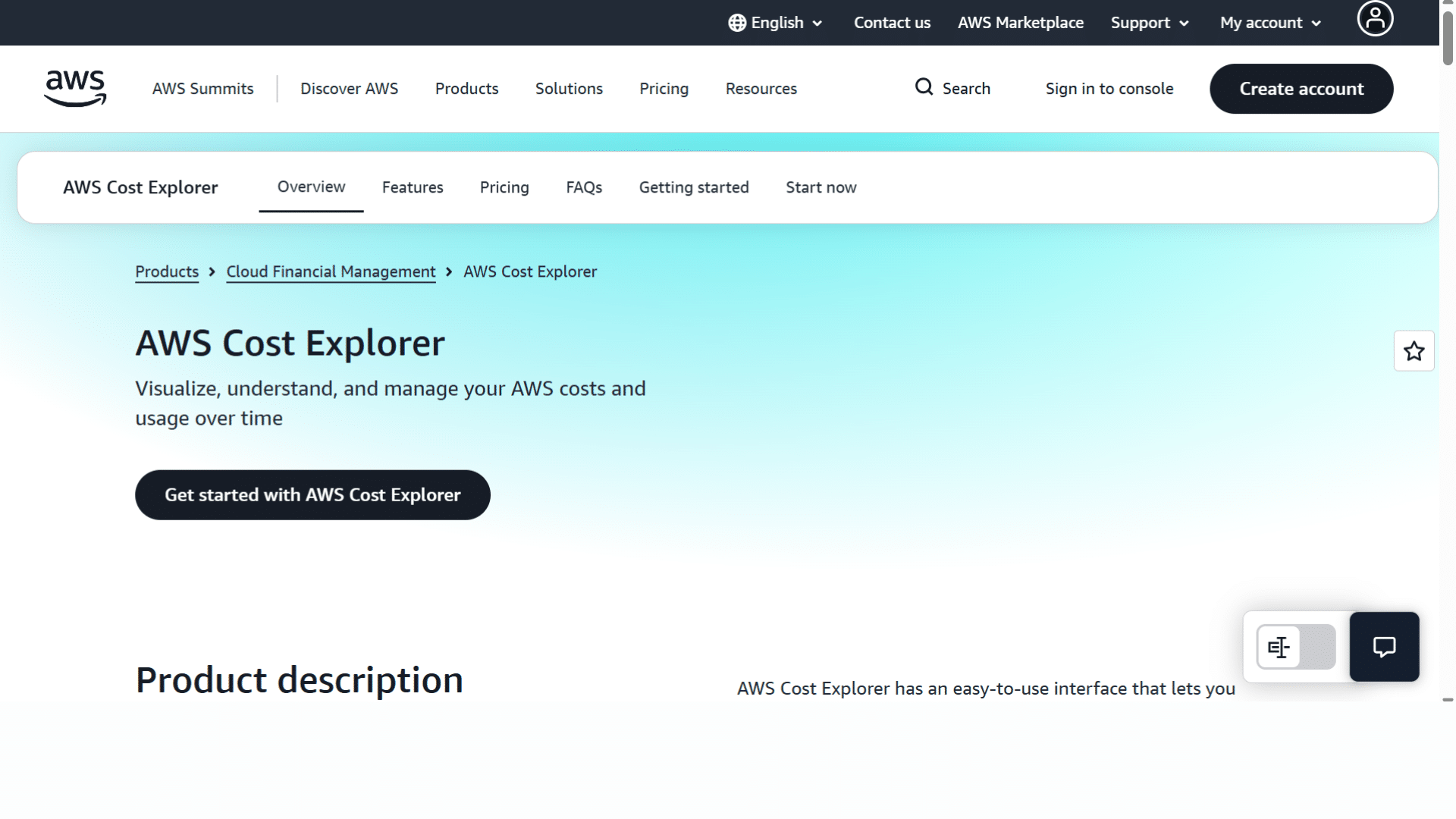Open the Solutions menu

[x=569, y=89]
